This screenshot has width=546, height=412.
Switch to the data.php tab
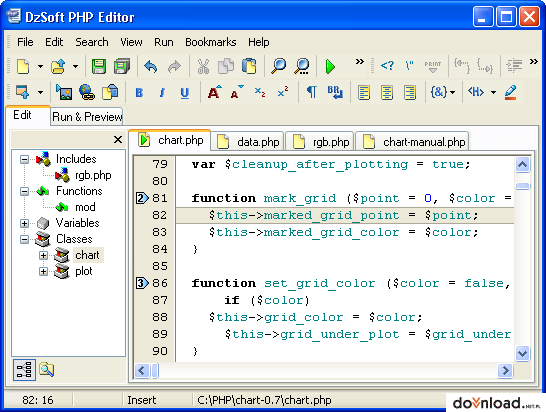pyautogui.click(x=248, y=142)
